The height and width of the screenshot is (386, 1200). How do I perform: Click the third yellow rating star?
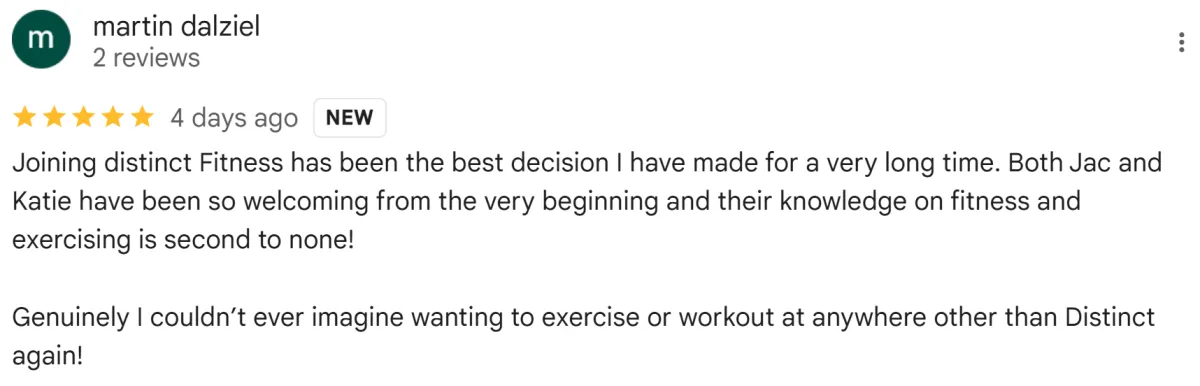(x=83, y=117)
